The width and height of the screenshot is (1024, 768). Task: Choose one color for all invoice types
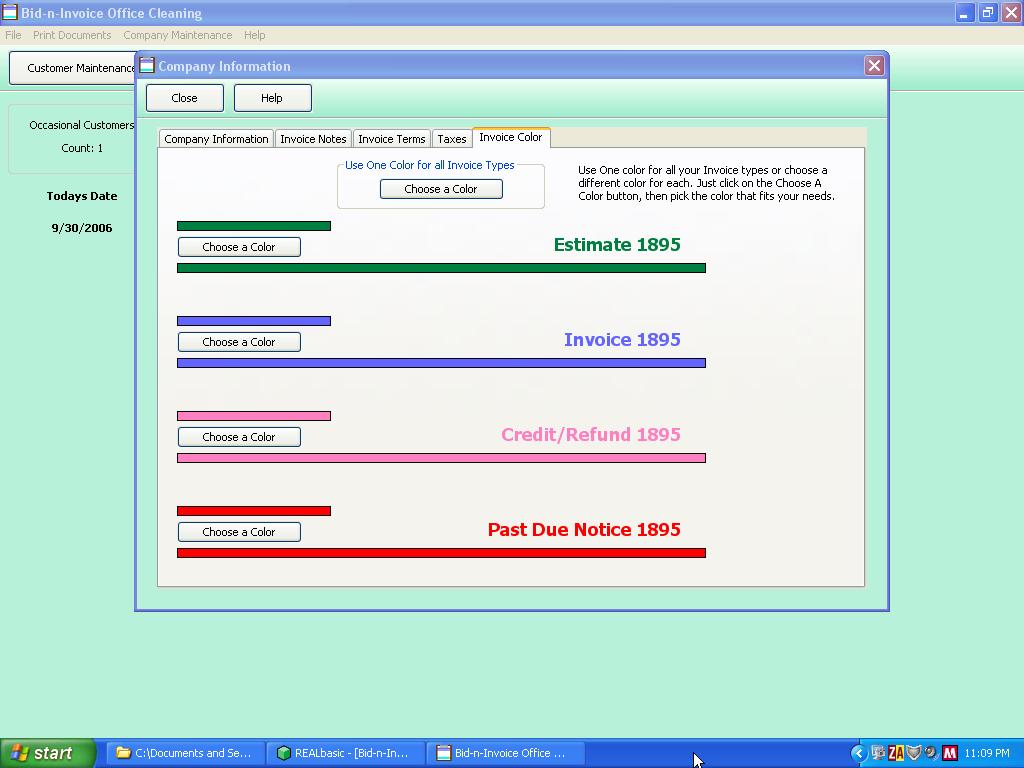point(441,189)
